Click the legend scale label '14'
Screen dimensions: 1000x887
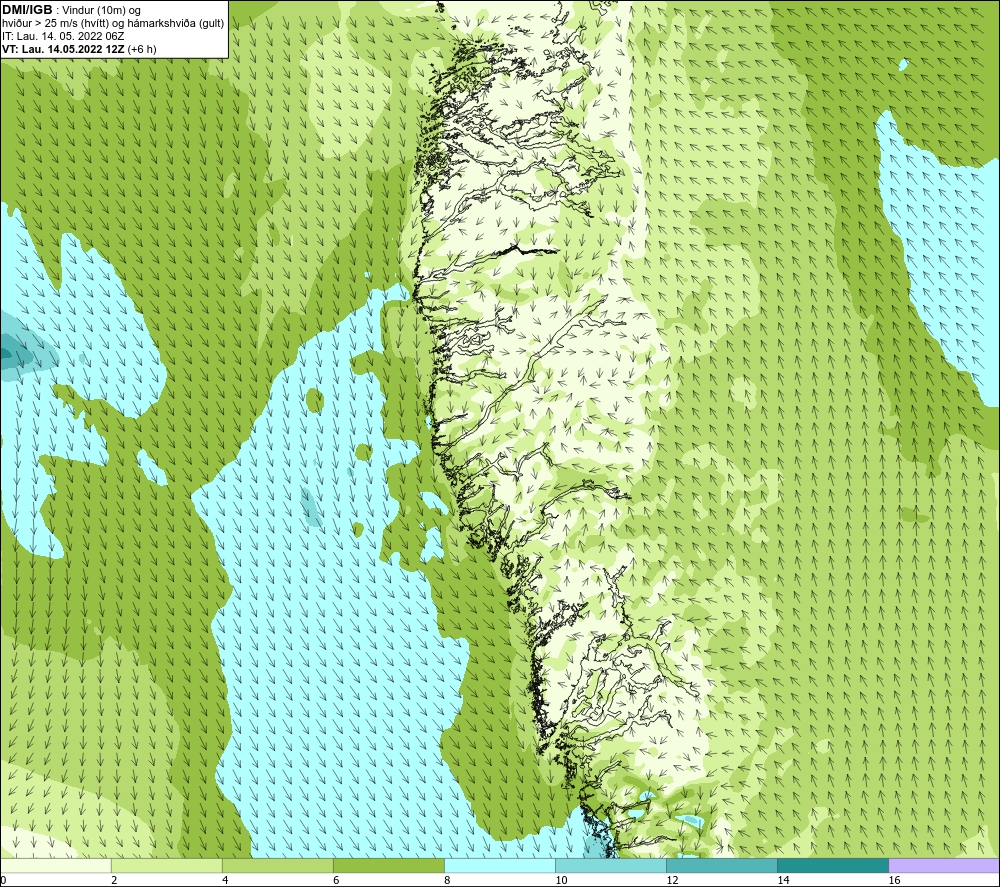(x=783, y=880)
